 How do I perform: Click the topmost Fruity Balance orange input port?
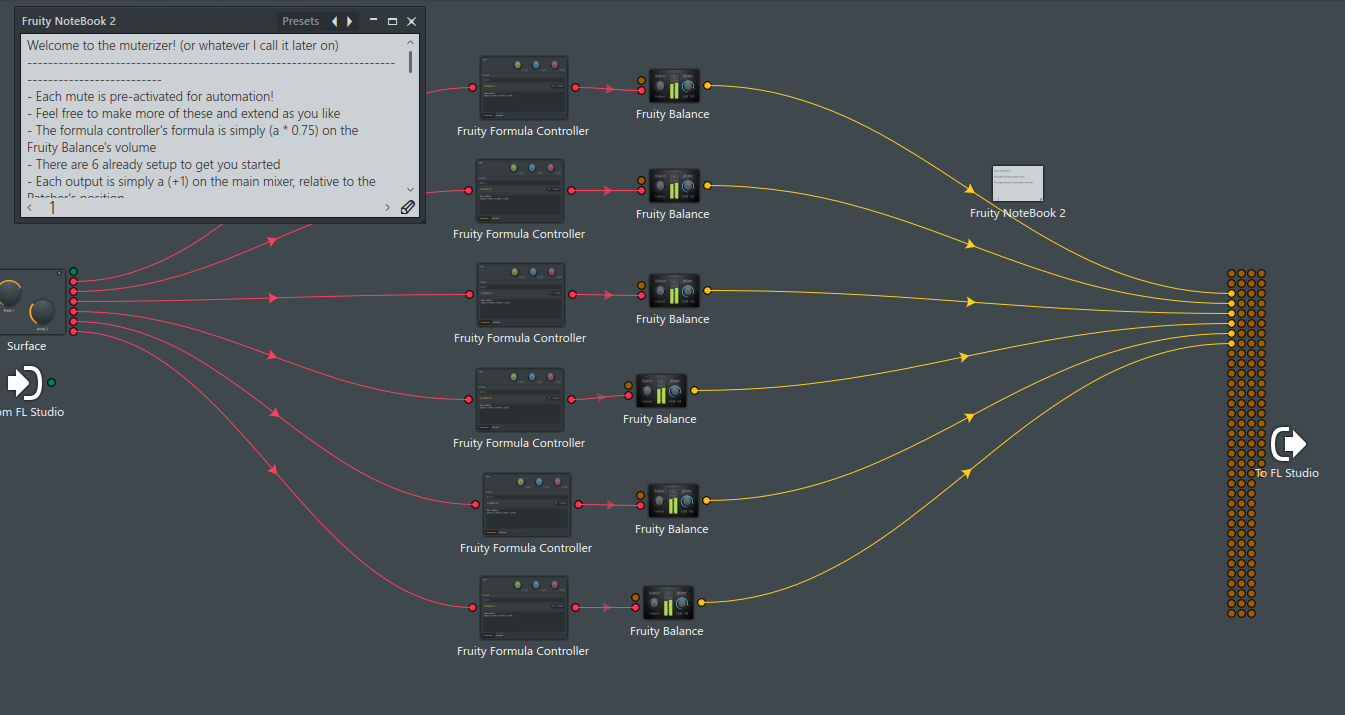pos(641,80)
